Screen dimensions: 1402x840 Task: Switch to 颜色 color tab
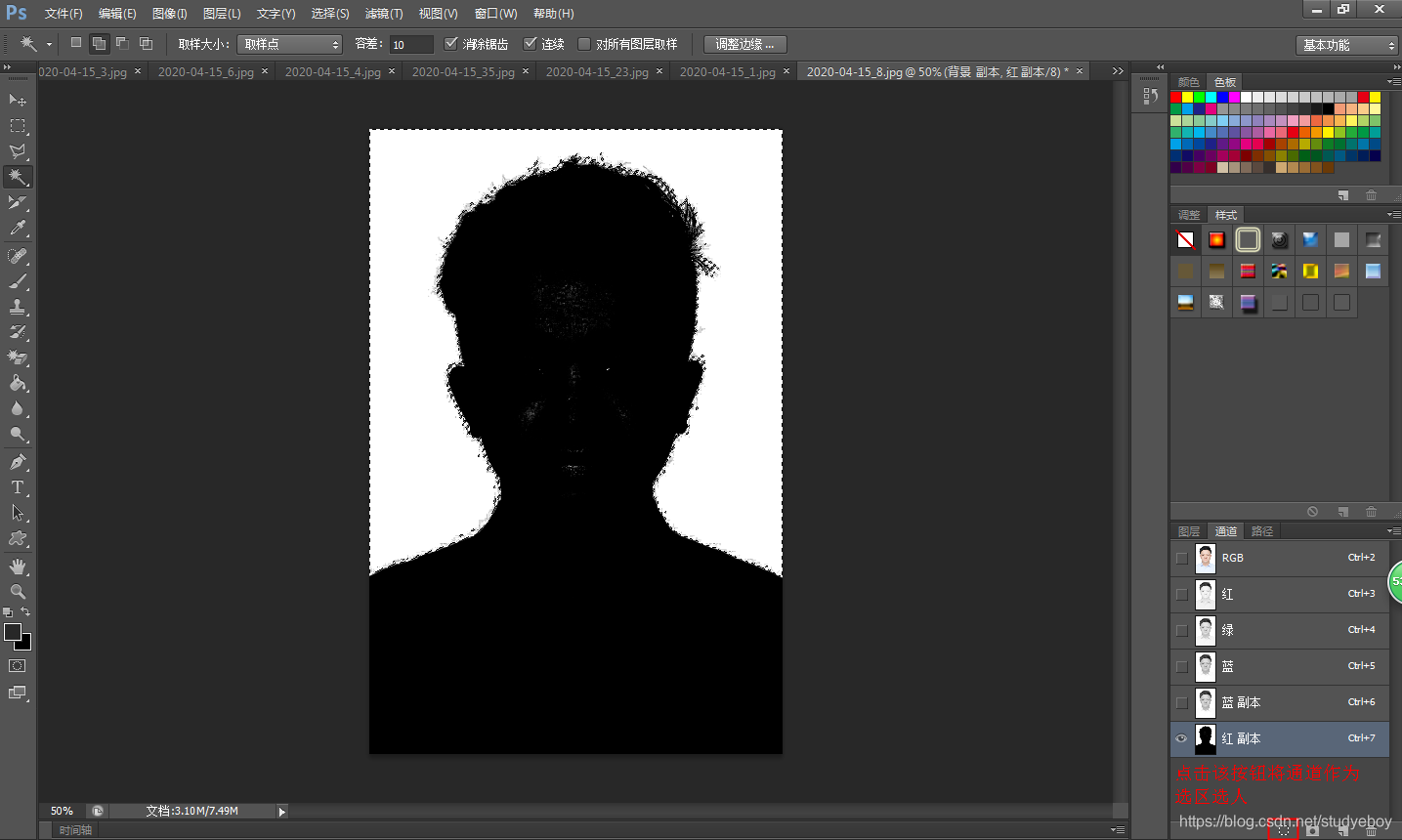(1189, 82)
